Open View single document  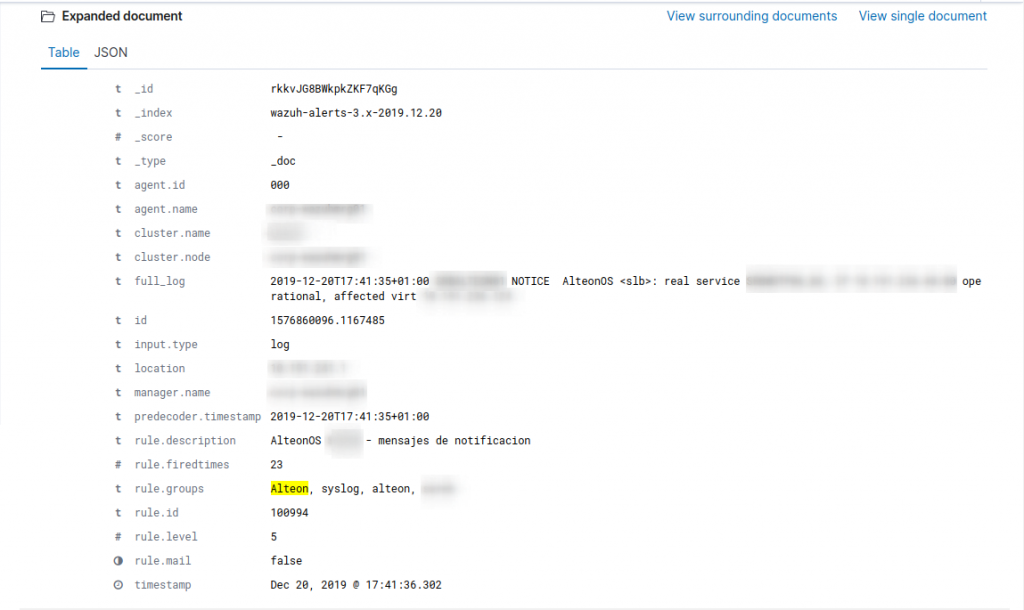(x=922, y=16)
